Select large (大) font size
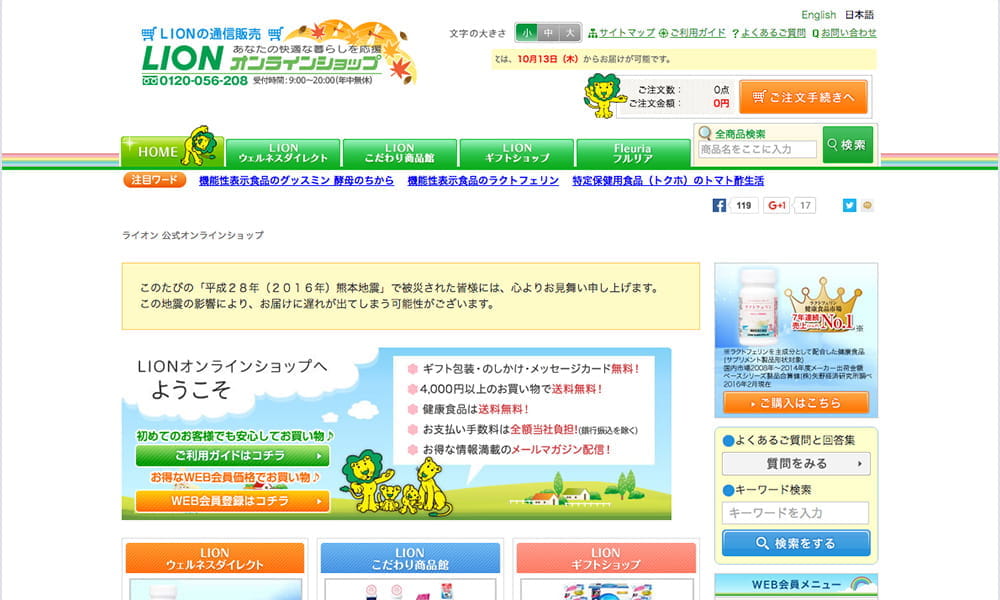Image resolution: width=1000 pixels, height=600 pixels. coord(570,32)
